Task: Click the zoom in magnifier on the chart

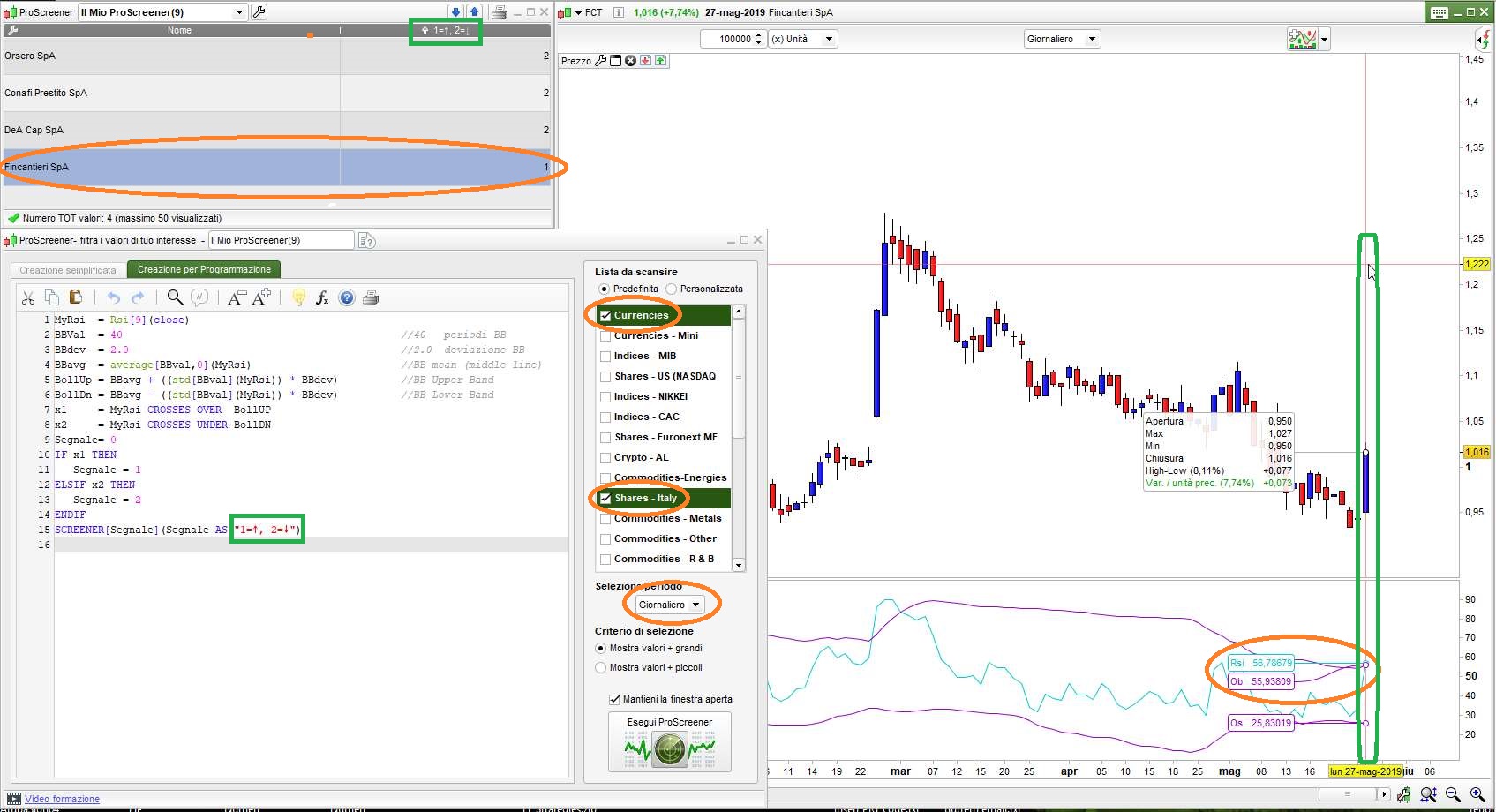Action: (x=1477, y=794)
